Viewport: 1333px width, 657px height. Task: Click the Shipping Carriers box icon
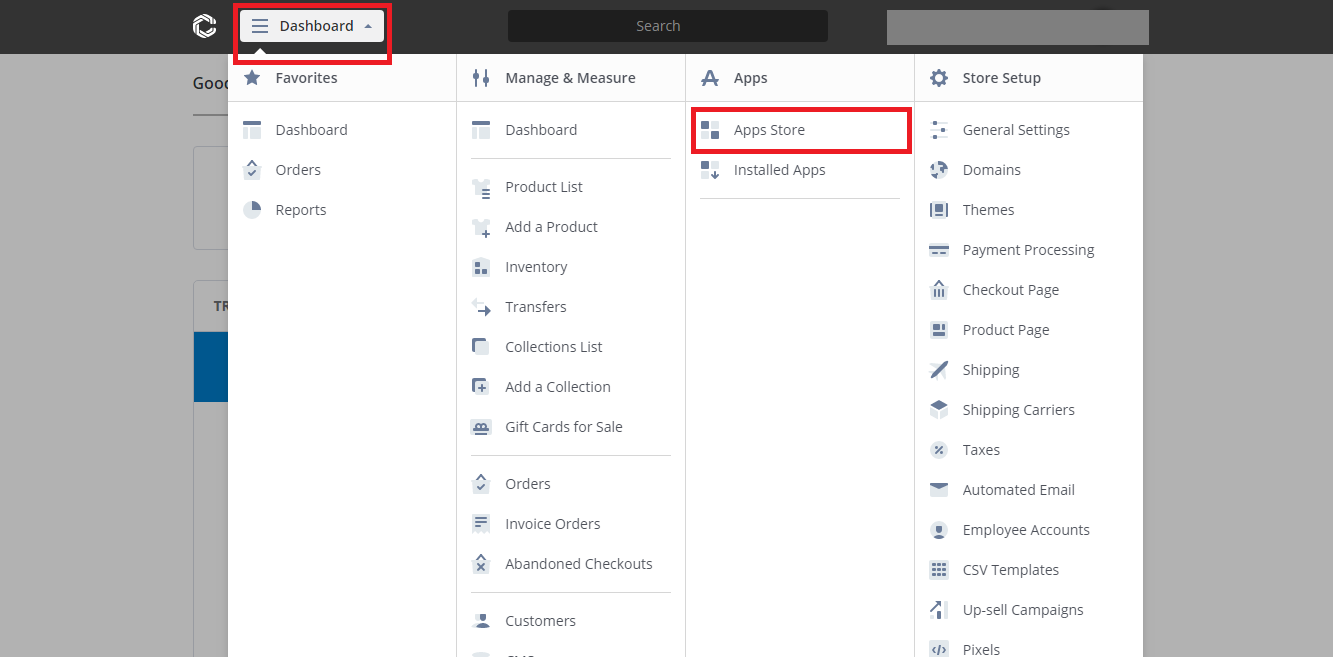coord(939,410)
